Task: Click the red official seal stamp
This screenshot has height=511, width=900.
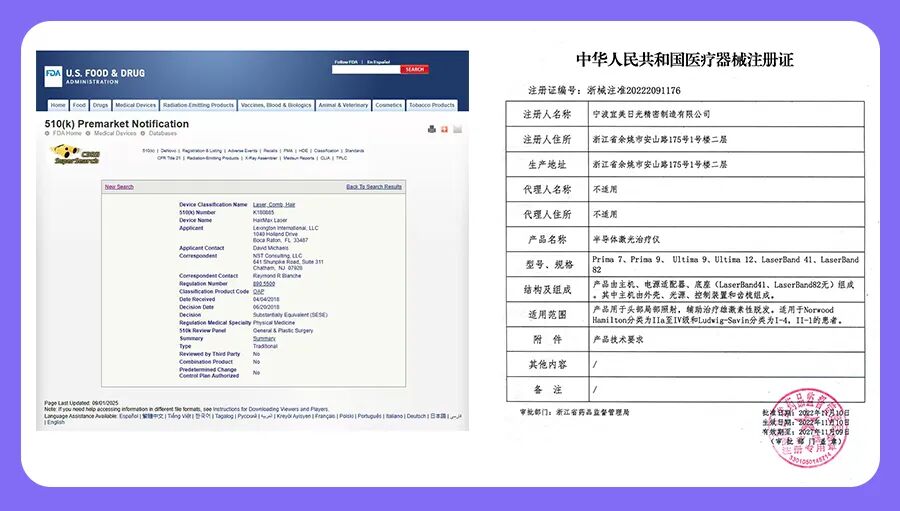Action: 808,428
